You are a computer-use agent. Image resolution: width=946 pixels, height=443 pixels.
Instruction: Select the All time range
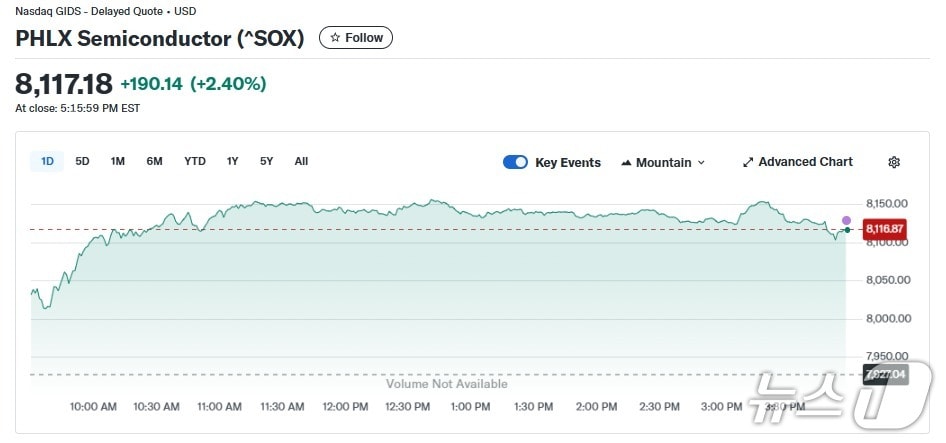(301, 161)
